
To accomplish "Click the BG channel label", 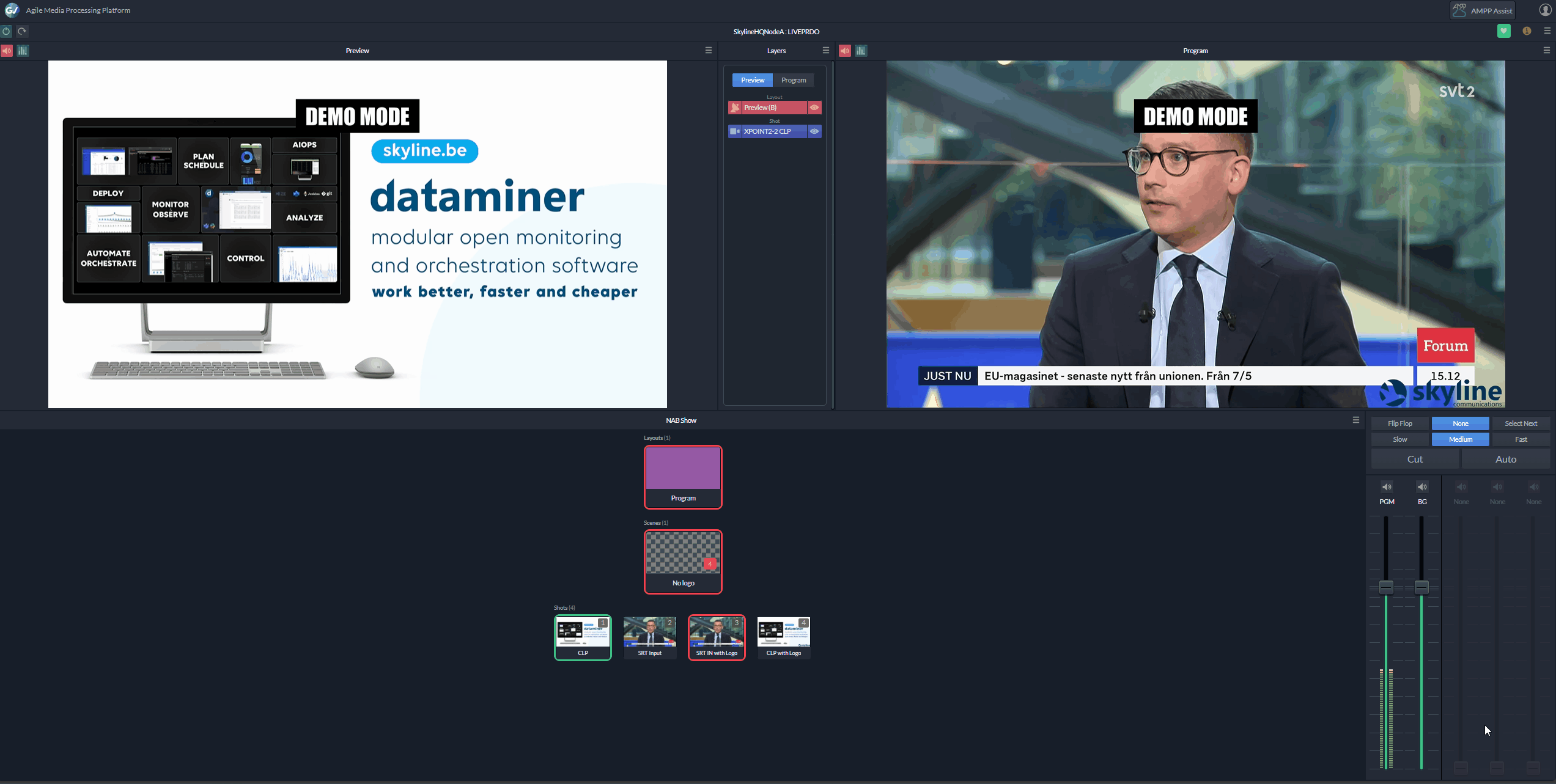I will point(1422,502).
